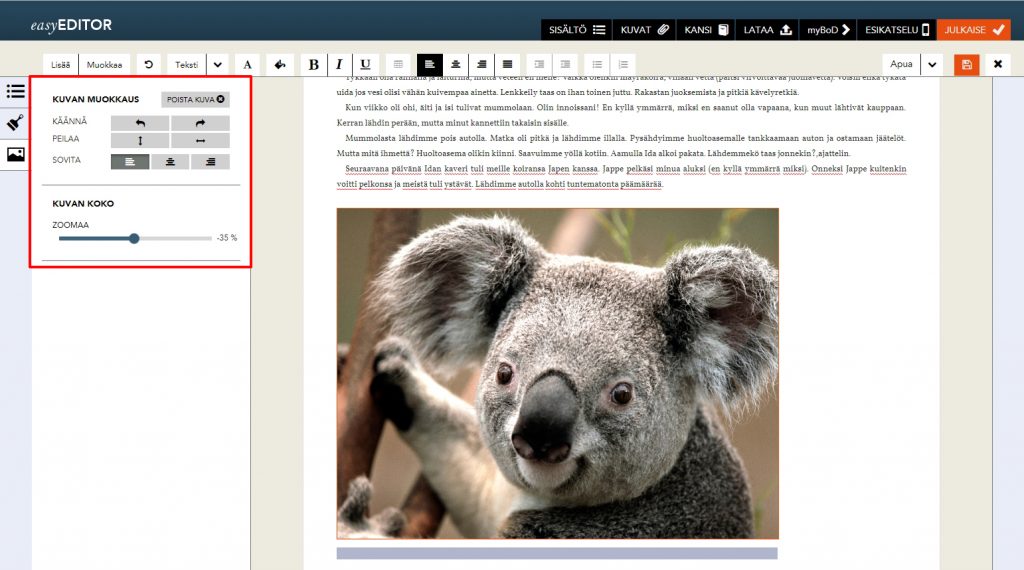The width and height of the screenshot is (1024, 570).
Task: Open the KUVAT menu
Action: [645, 30]
